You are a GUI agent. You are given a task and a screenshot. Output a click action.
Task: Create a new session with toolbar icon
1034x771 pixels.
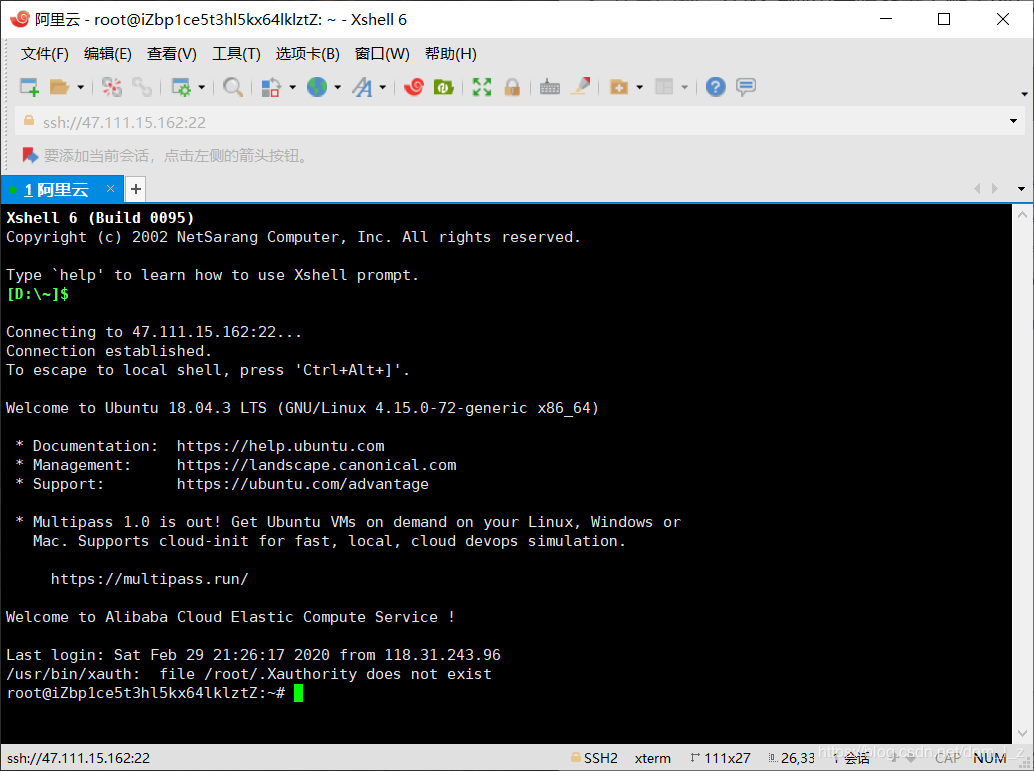pyautogui.click(x=30, y=87)
